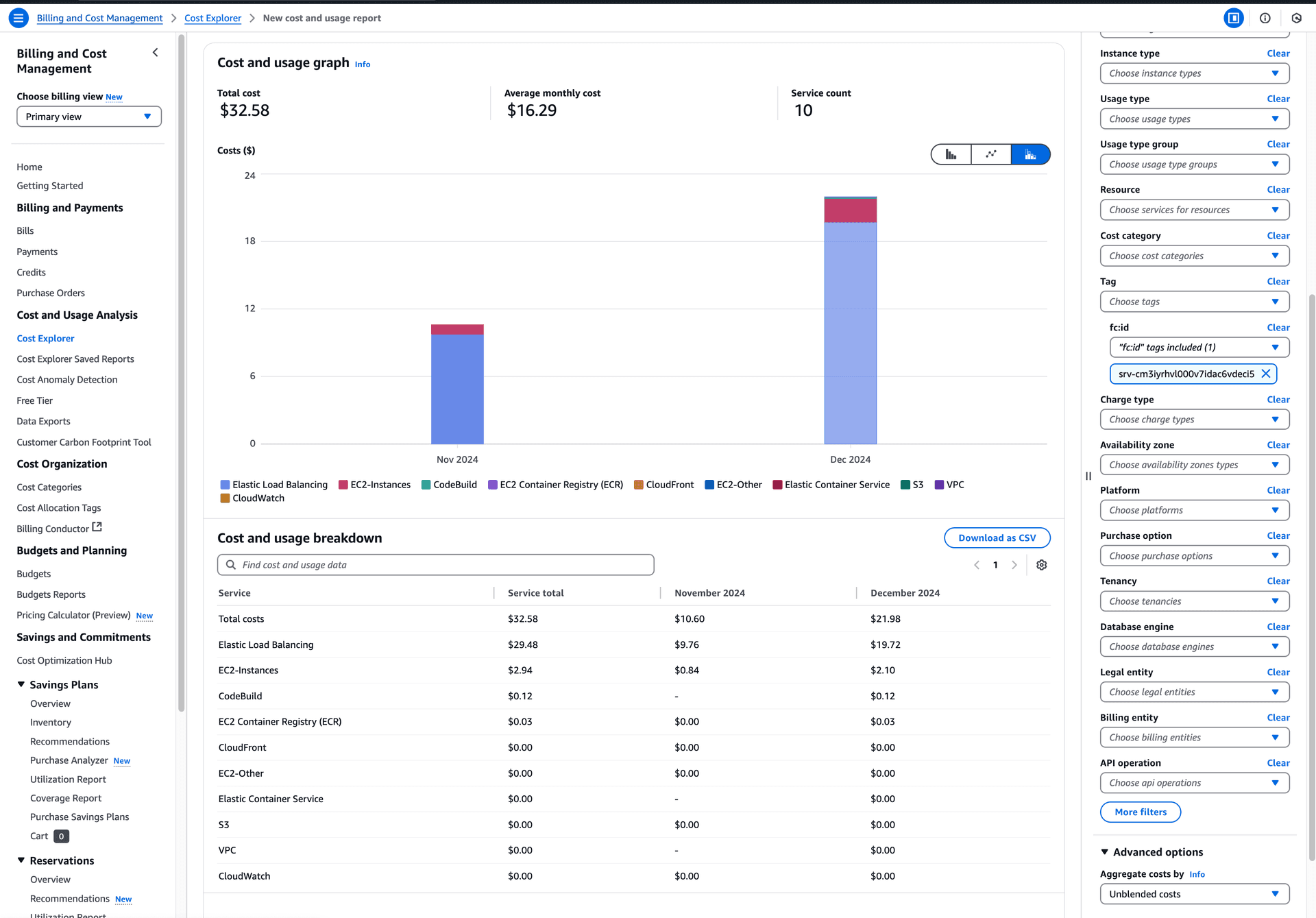Image resolution: width=1316 pixels, height=918 pixels.
Task: Open the Availability zone dropdown
Action: (1195, 465)
